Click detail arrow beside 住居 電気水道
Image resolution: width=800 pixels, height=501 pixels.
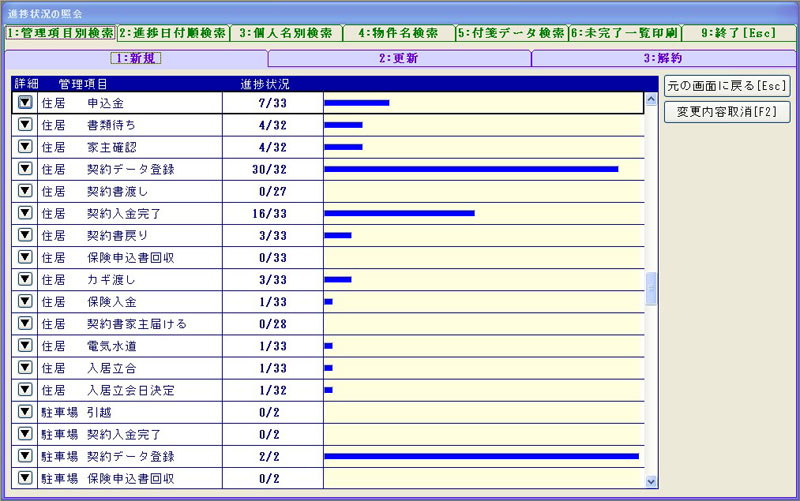click(x=25, y=346)
